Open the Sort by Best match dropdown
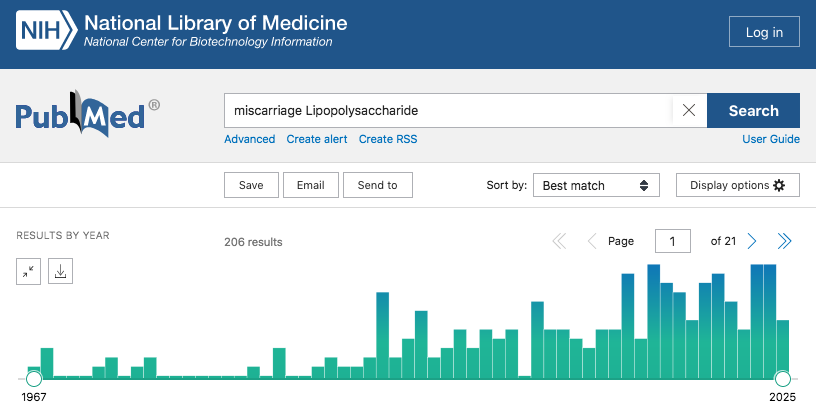Viewport: 816px width, 417px height. (x=596, y=185)
